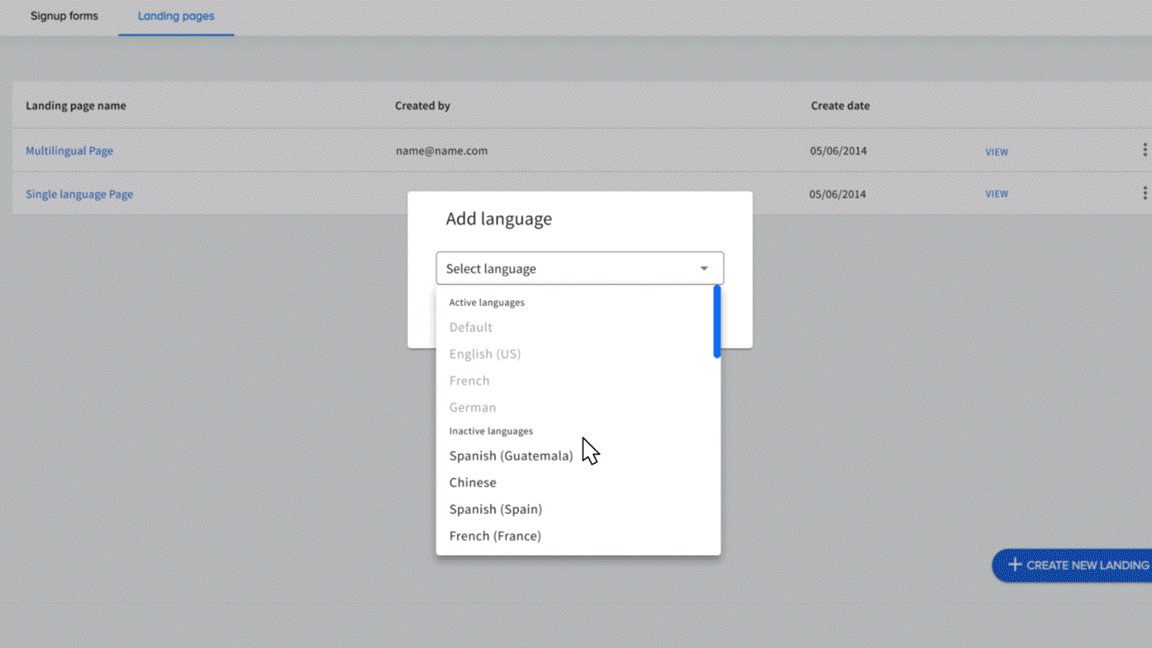Click VIEW in the Single language Page row
The width and height of the screenshot is (1152, 648).
pos(996,194)
